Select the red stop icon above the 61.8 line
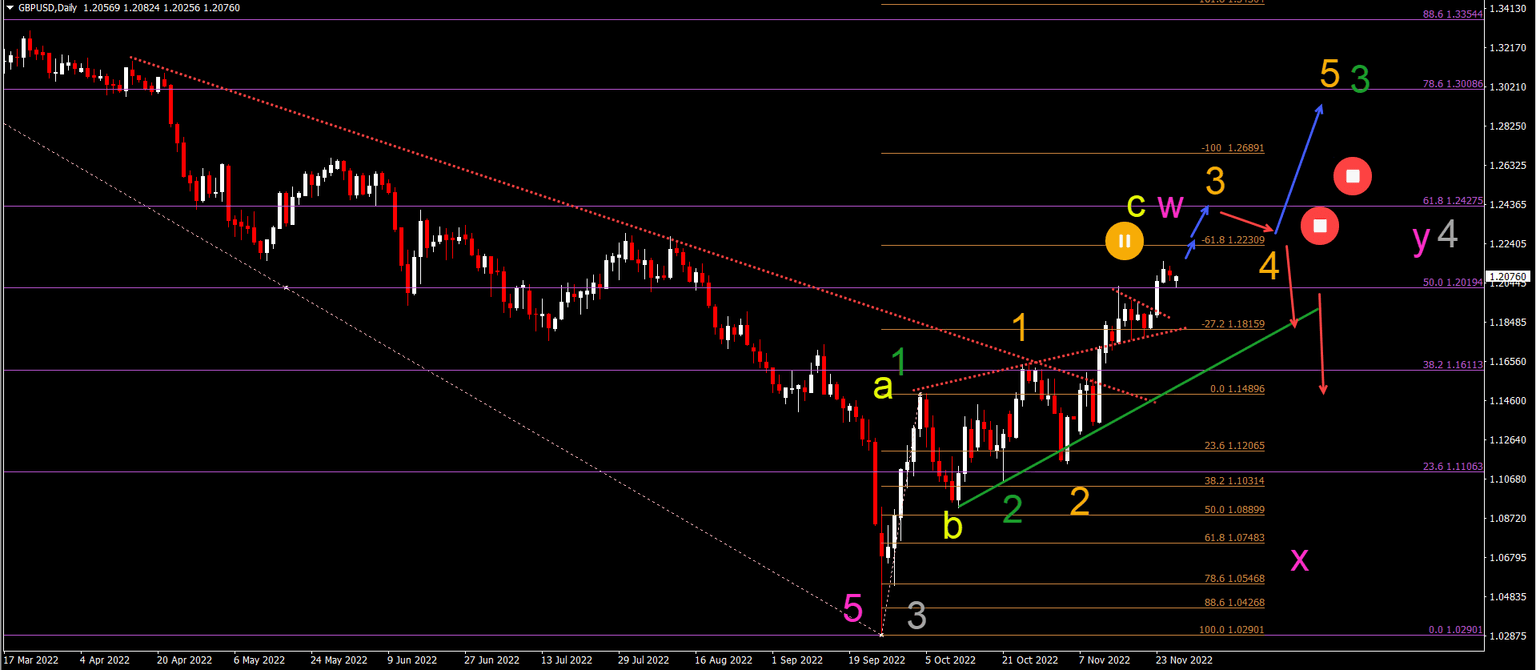1536x670 pixels. [x=1353, y=176]
